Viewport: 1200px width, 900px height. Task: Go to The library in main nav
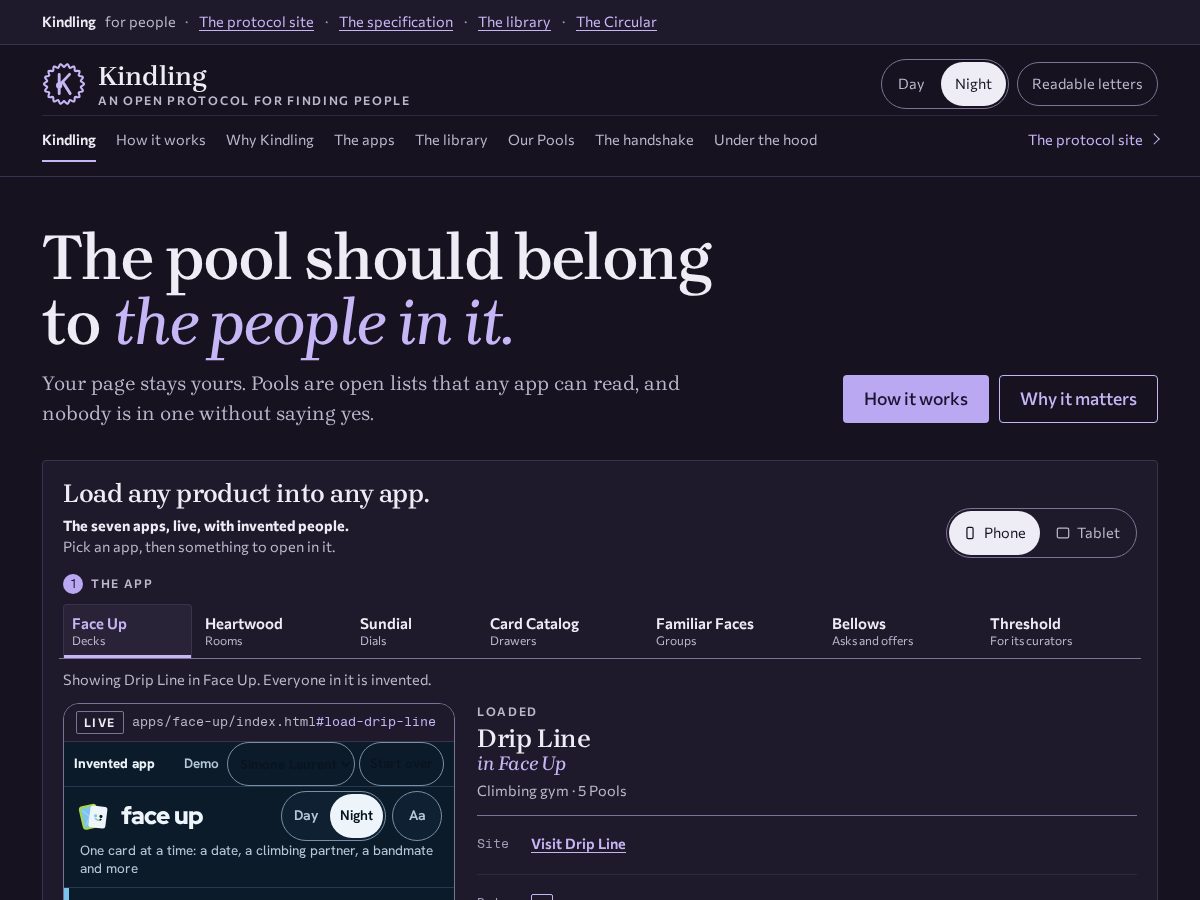(x=451, y=140)
